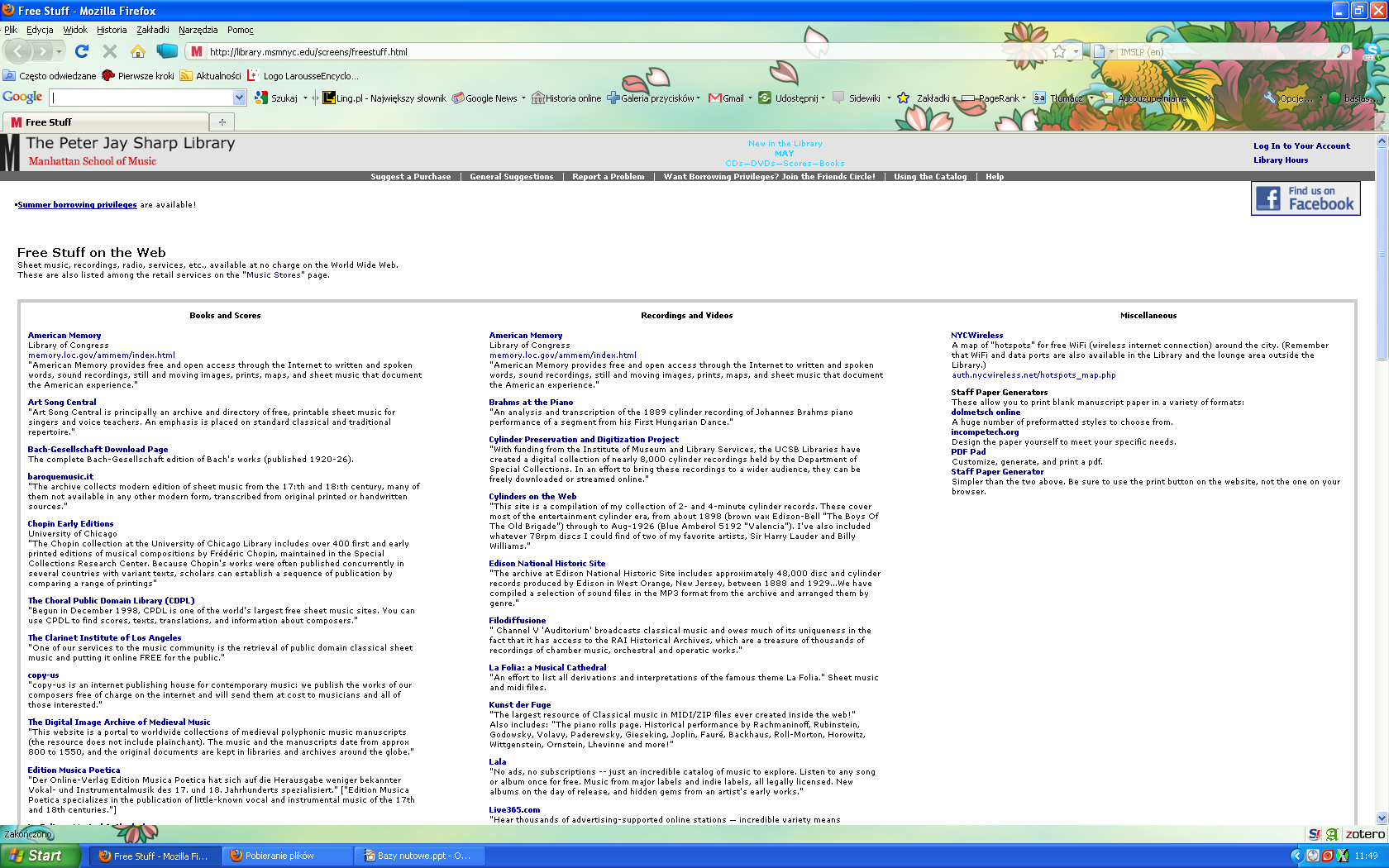Open the Pomoc menu

(241, 30)
